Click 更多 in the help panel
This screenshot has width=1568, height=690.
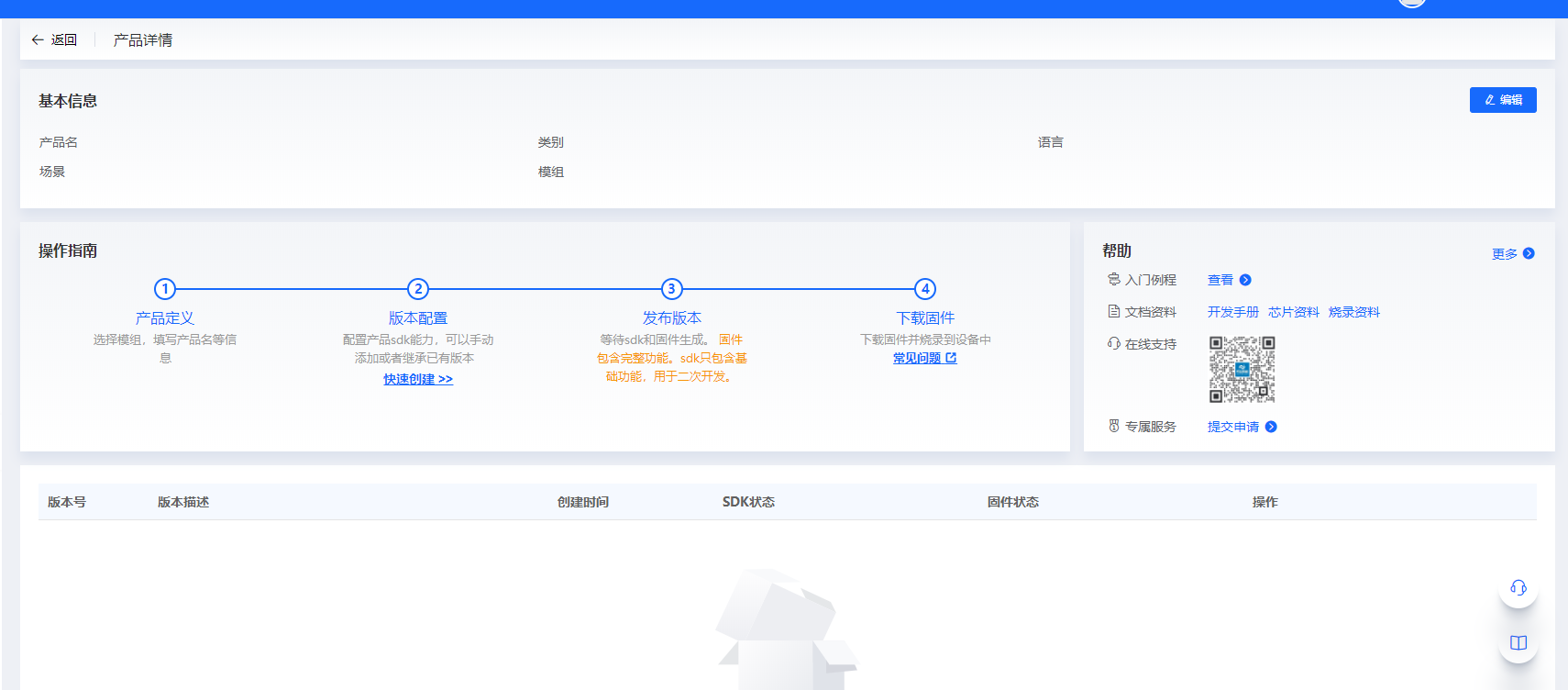click(1505, 254)
